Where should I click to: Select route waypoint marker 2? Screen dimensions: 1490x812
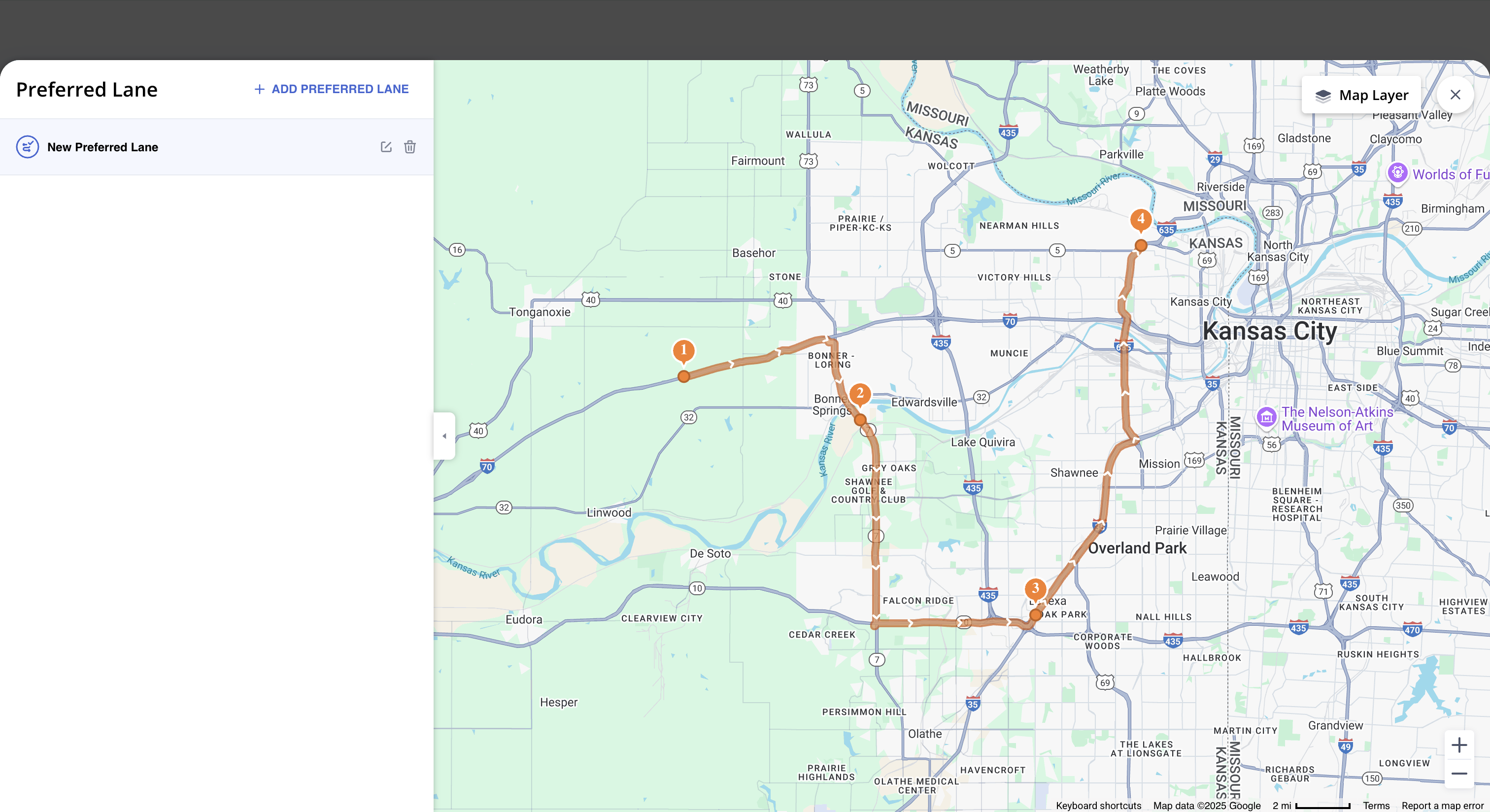coord(861,394)
